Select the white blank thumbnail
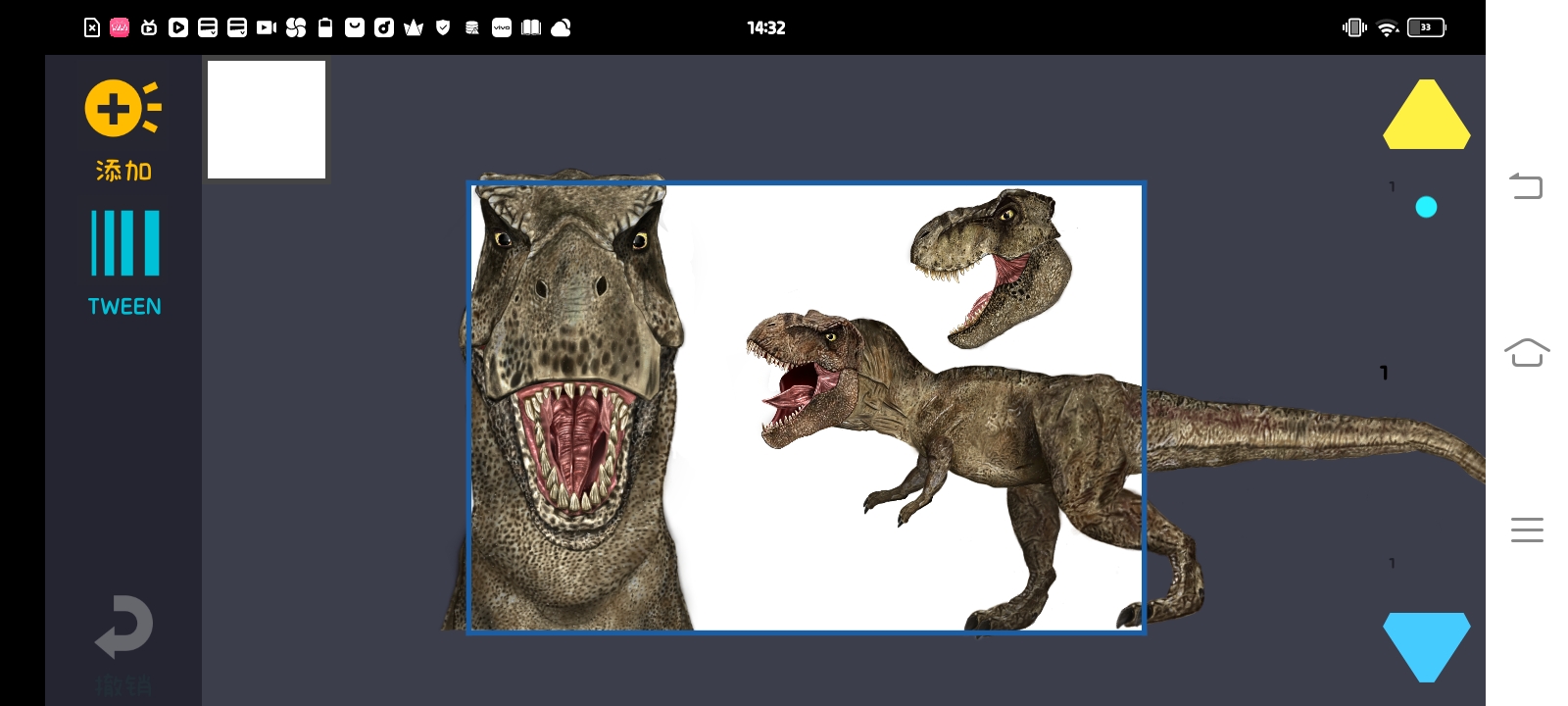 267,120
